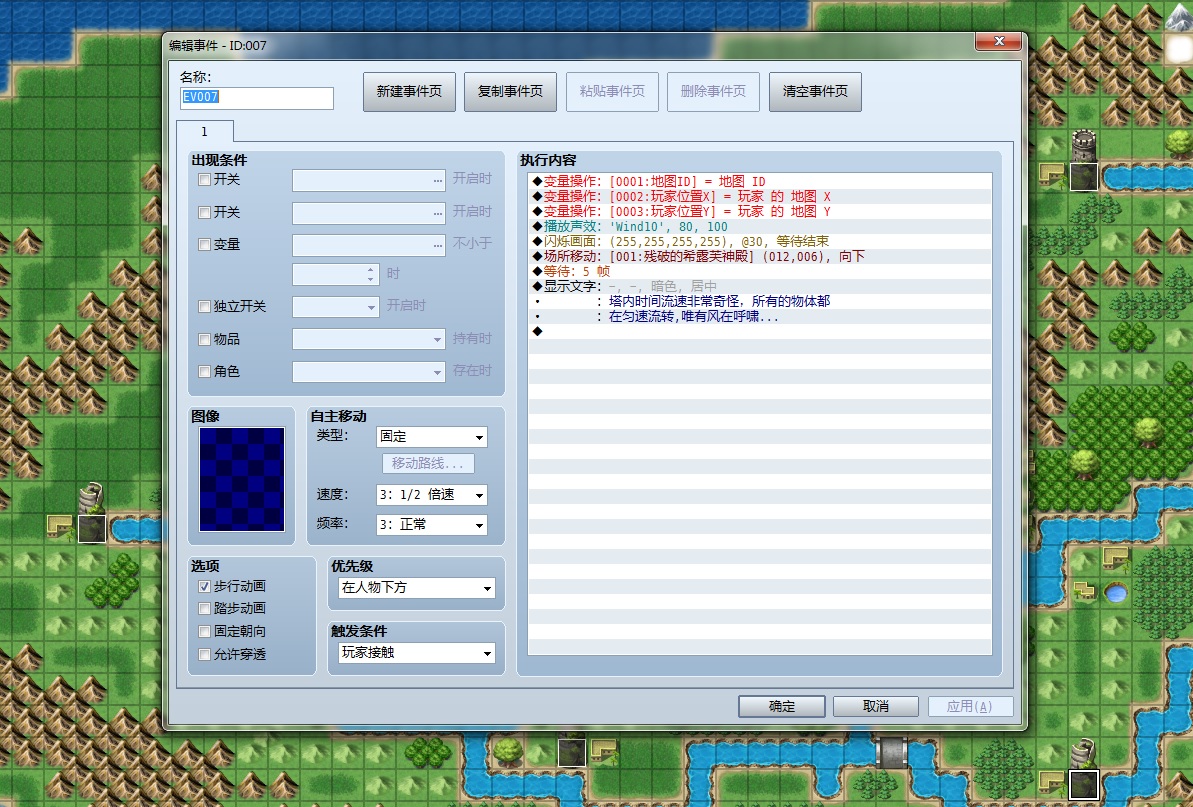Click the 清空事件页 button
The width and height of the screenshot is (1193, 807).
[x=816, y=91]
